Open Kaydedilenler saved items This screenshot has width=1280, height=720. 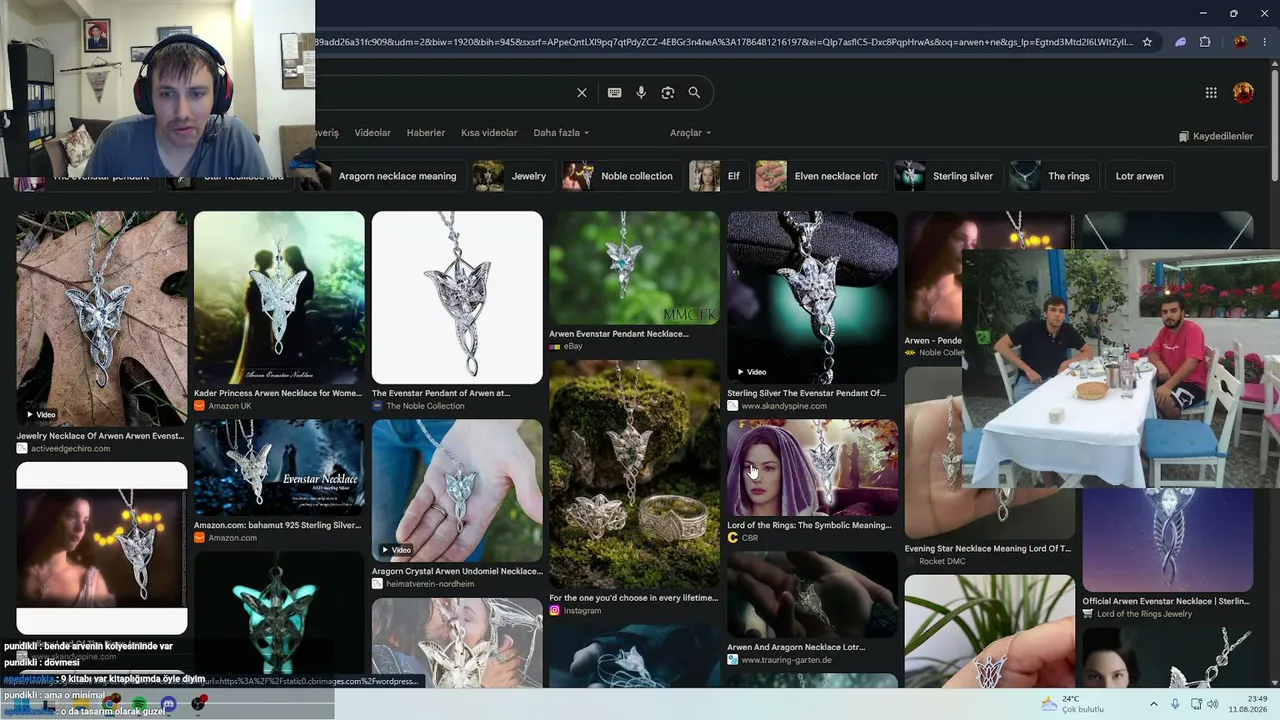pyautogui.click(x=1216, y=136)
